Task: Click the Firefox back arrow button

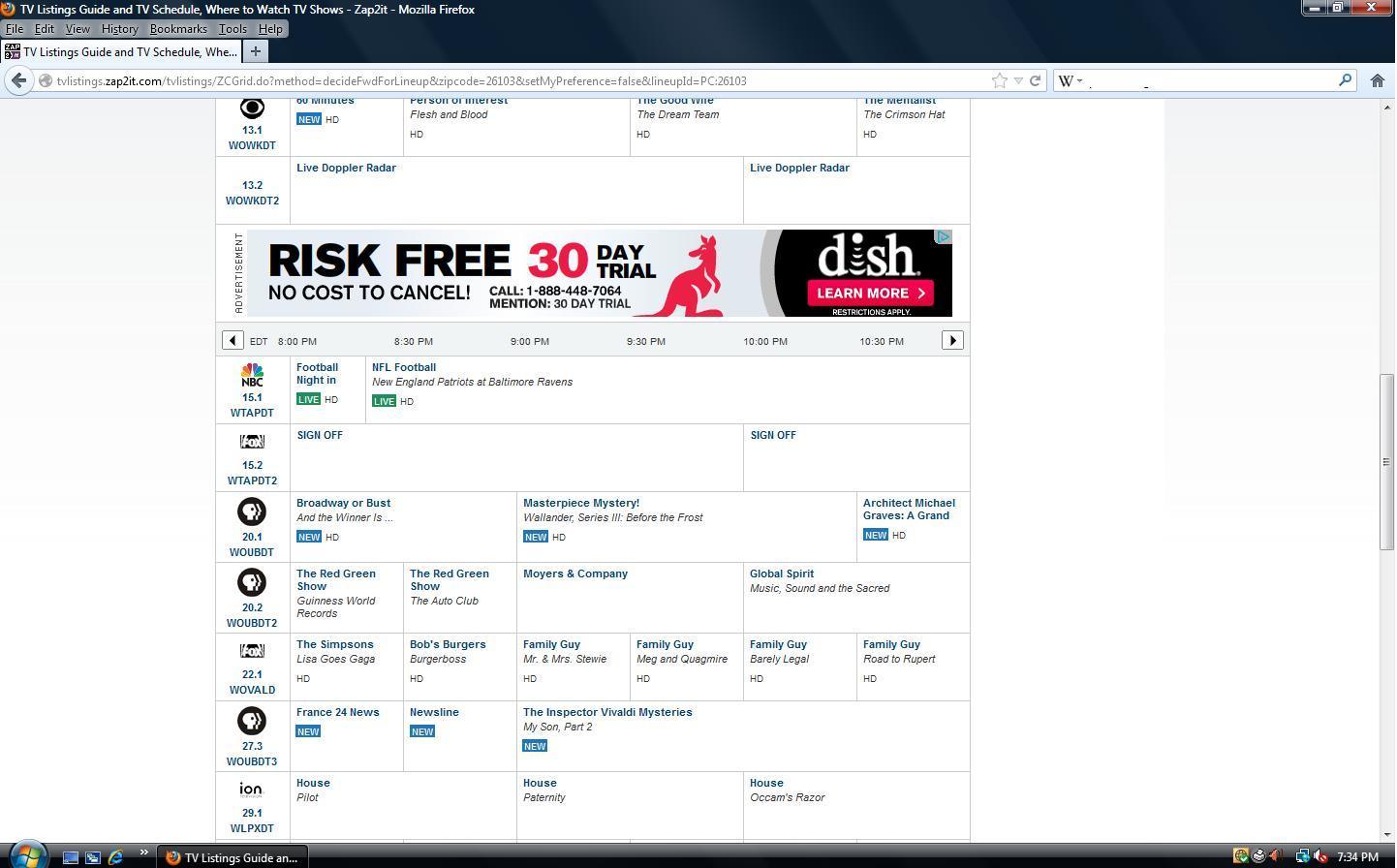Action: [x=18, y=80]
